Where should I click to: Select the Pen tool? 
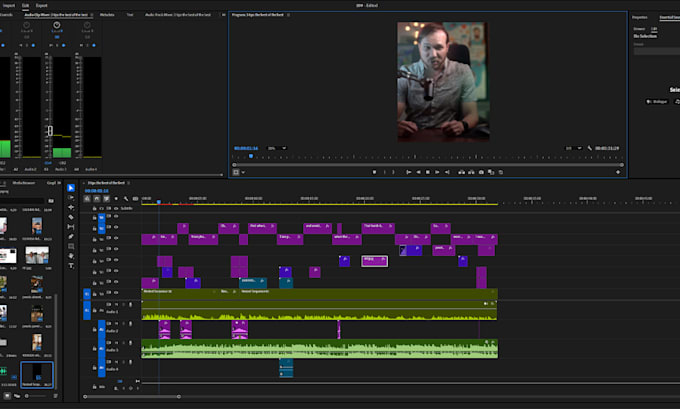click(x=71, y=236)
